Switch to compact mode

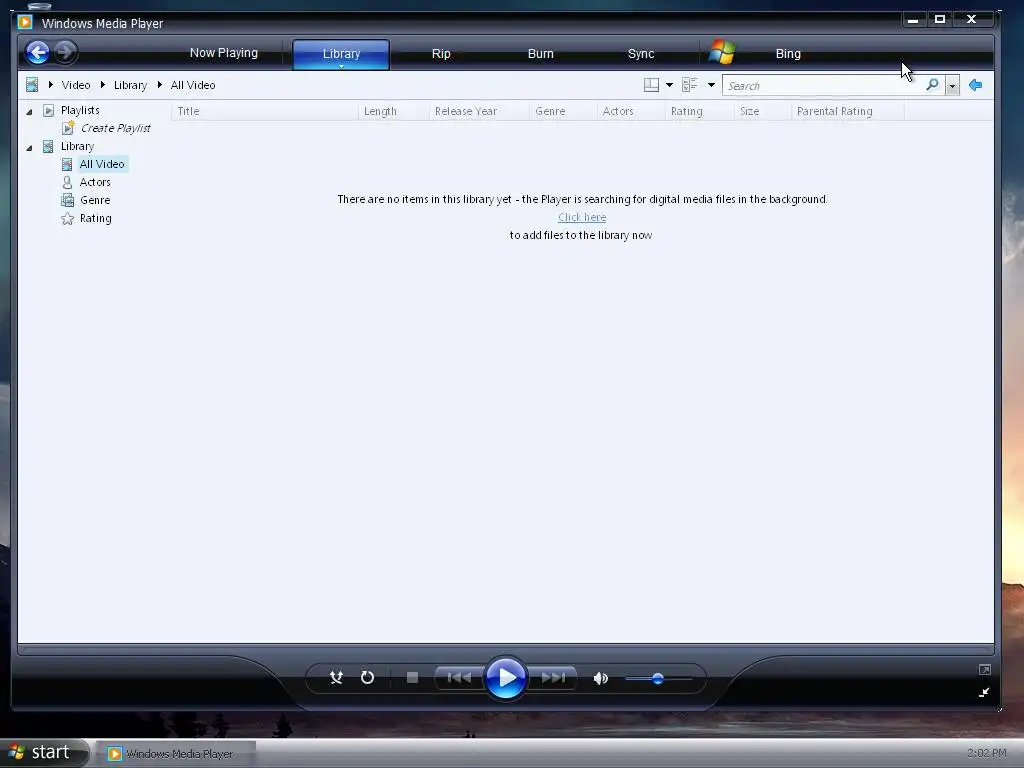click(x=984, y=692)
